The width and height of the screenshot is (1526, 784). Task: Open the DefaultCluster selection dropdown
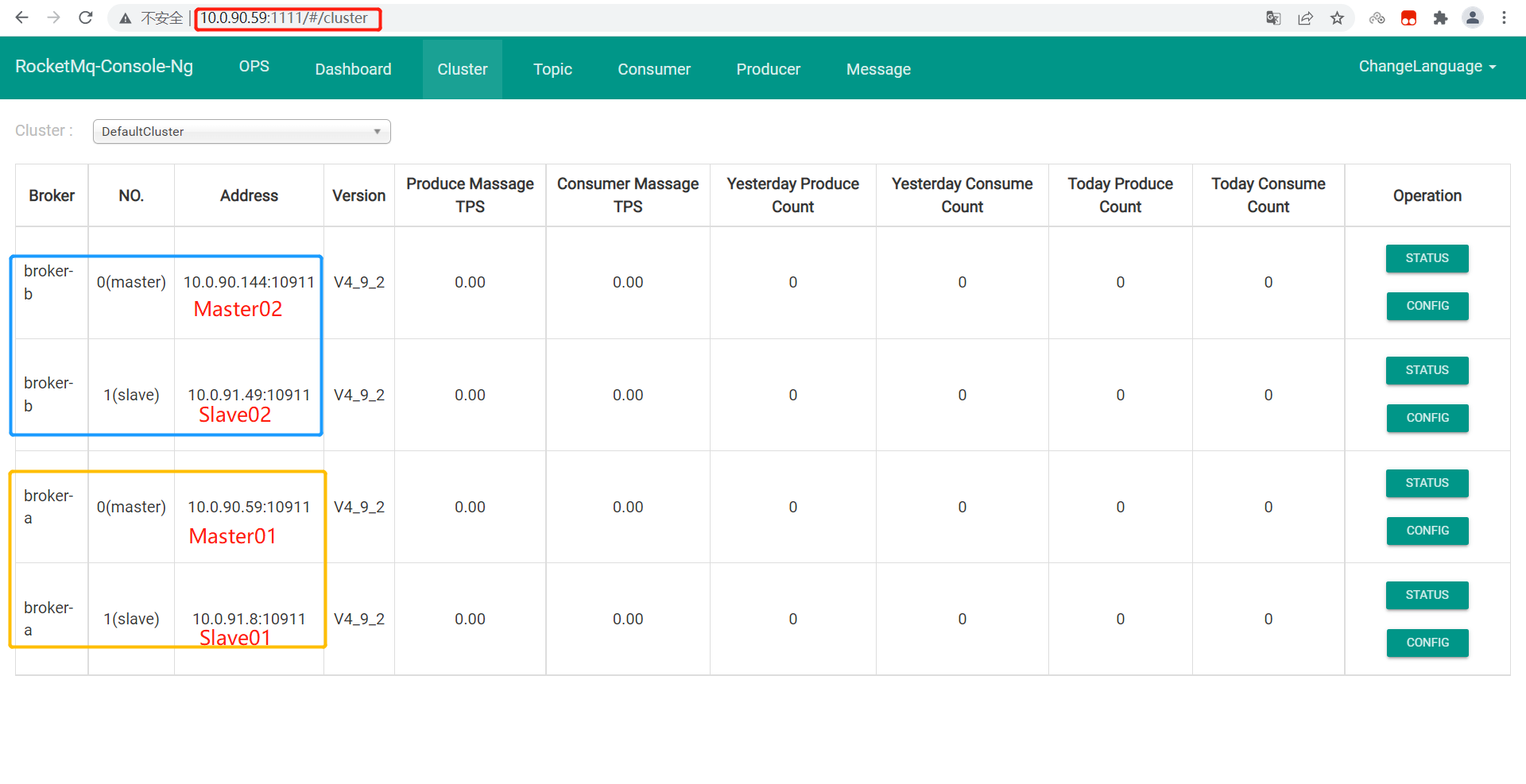(x=242, y=131)
